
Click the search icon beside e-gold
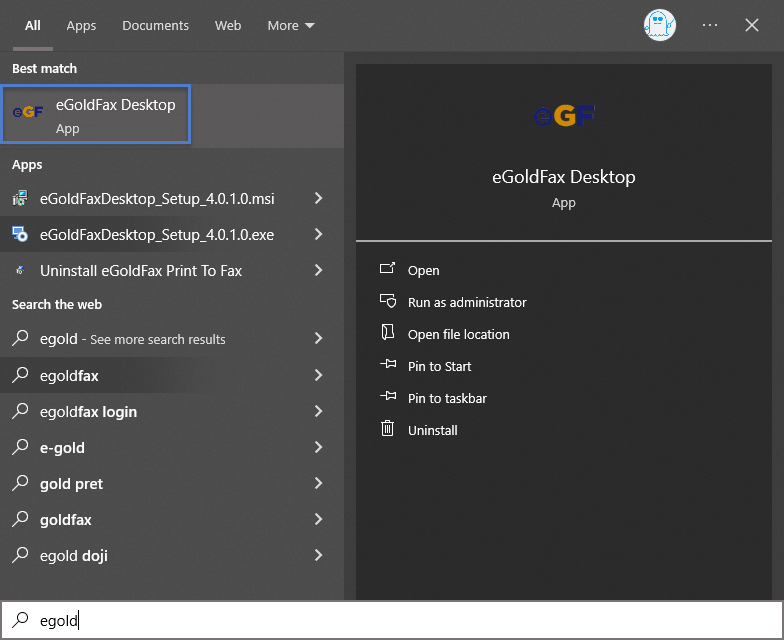coord(20,446)
